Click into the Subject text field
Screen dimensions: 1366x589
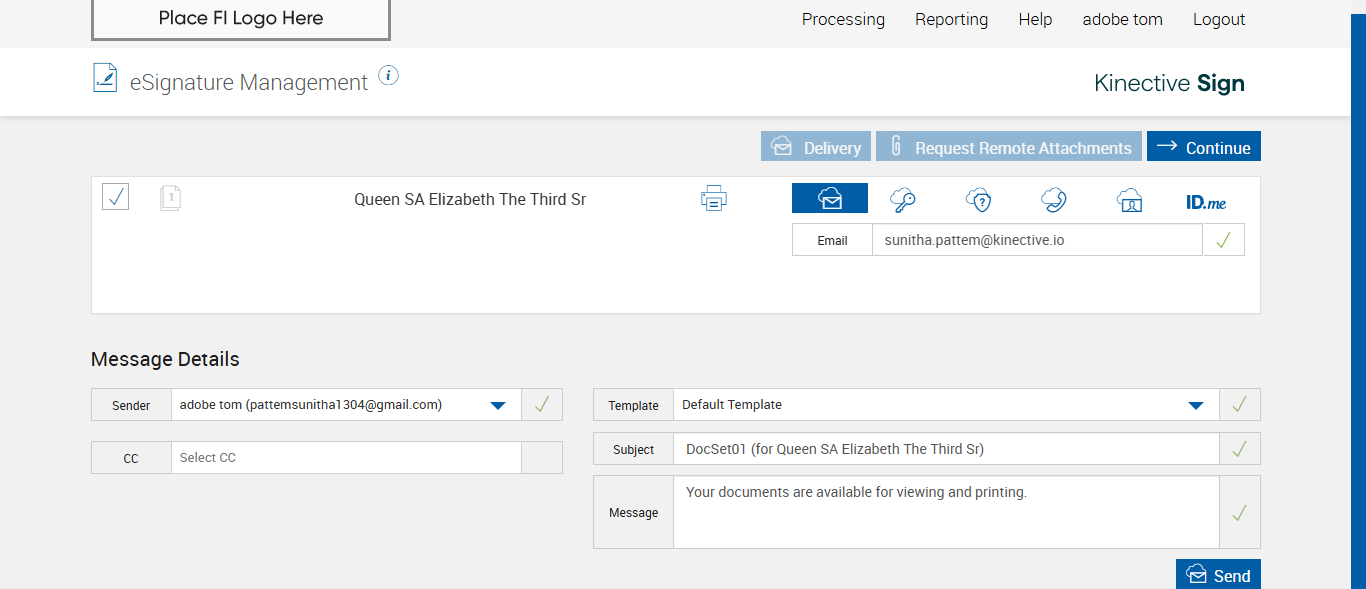click(945, 450)
